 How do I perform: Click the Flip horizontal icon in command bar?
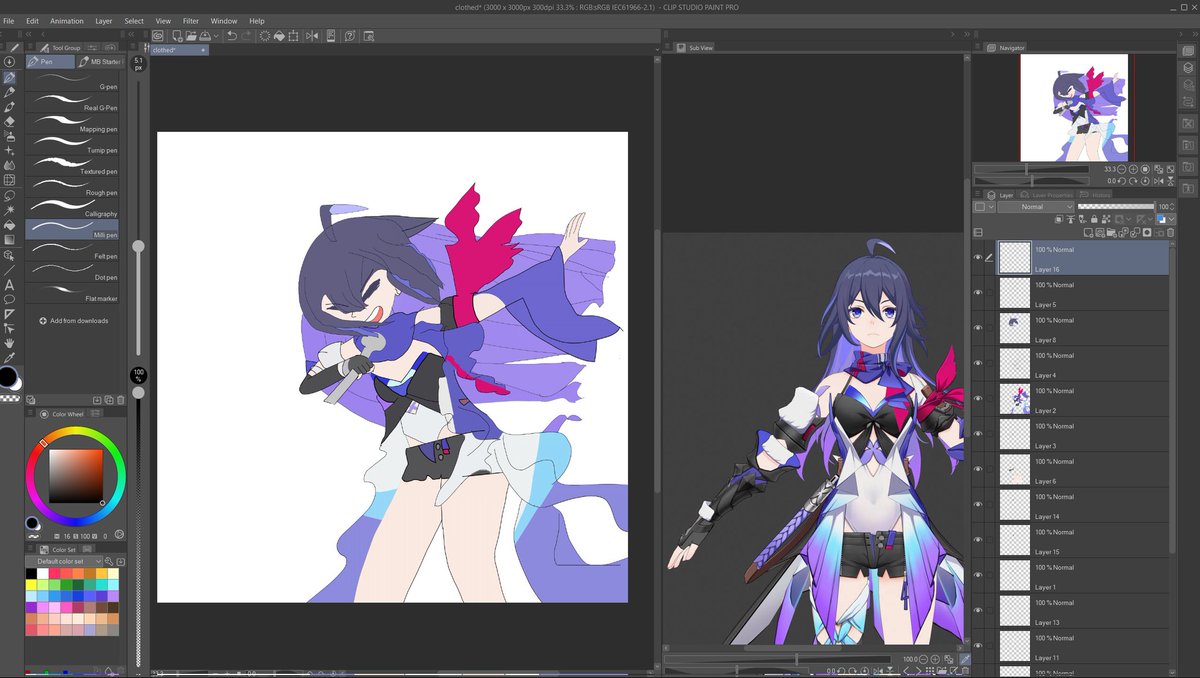(x=314, y=35)
